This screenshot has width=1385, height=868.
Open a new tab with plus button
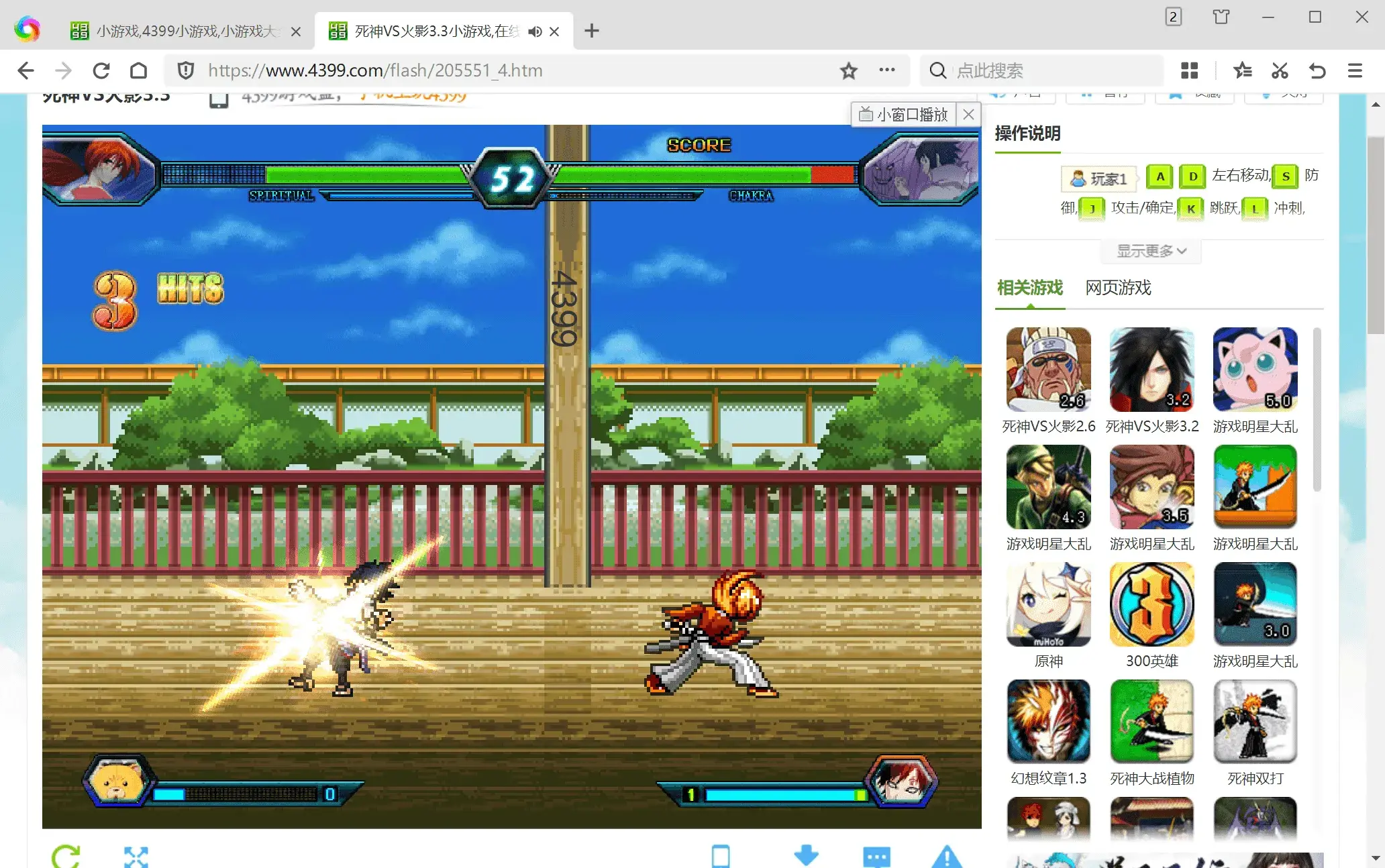pyautogui.click(x=591, y=31)
